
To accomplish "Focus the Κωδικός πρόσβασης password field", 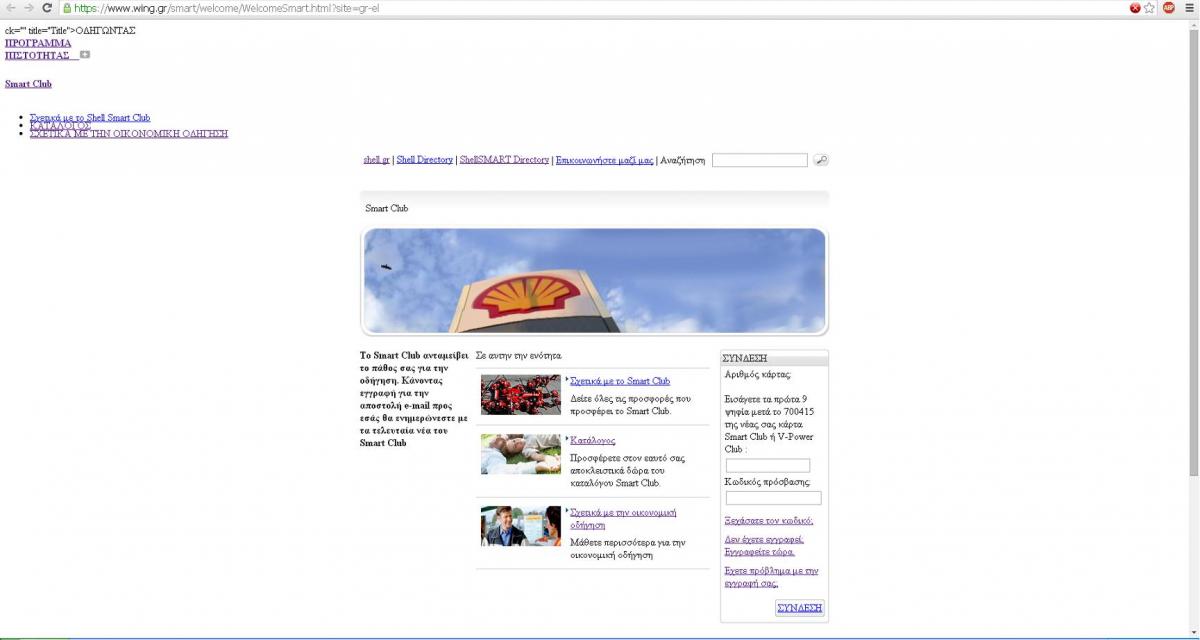I will click(x=773, y=498).
